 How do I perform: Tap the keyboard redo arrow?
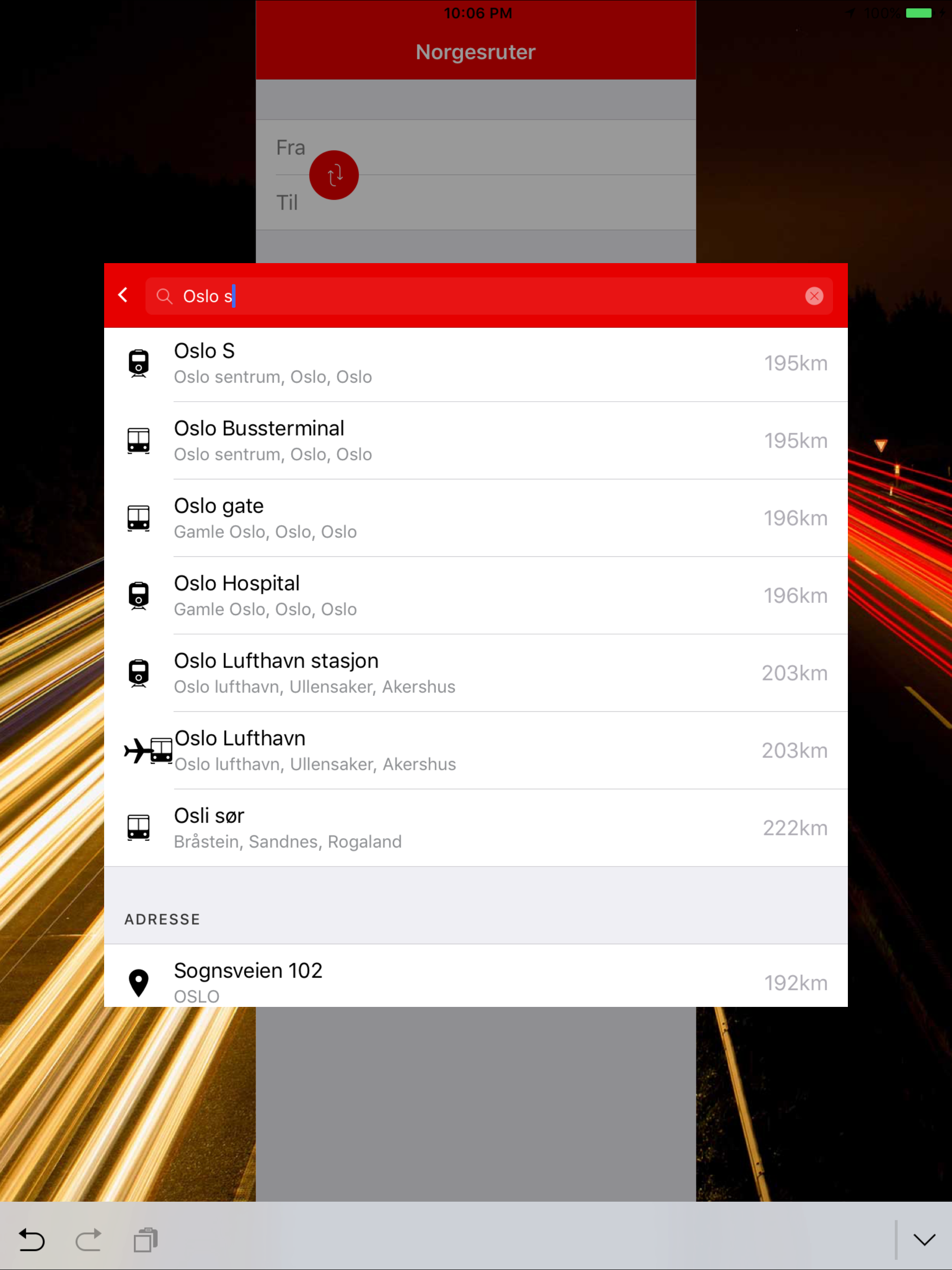[x=88, y=1240]
